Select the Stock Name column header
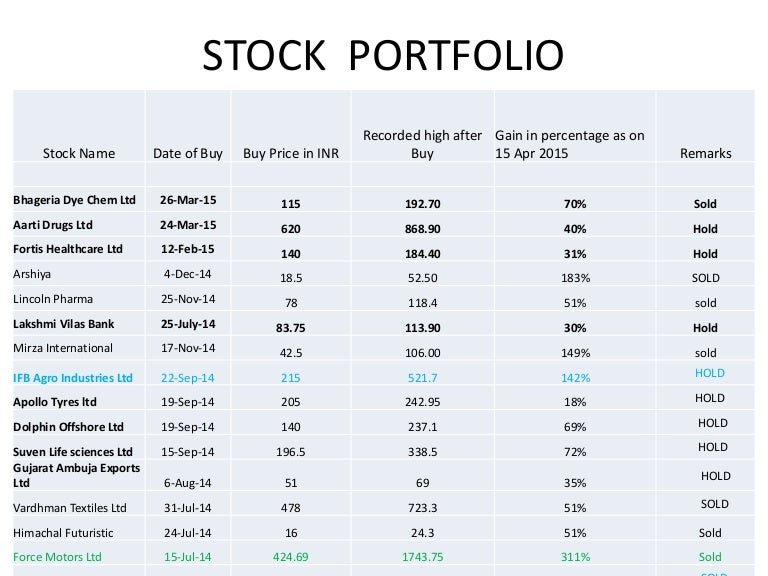Screen dimensions: 768x576 click(79, 154)
